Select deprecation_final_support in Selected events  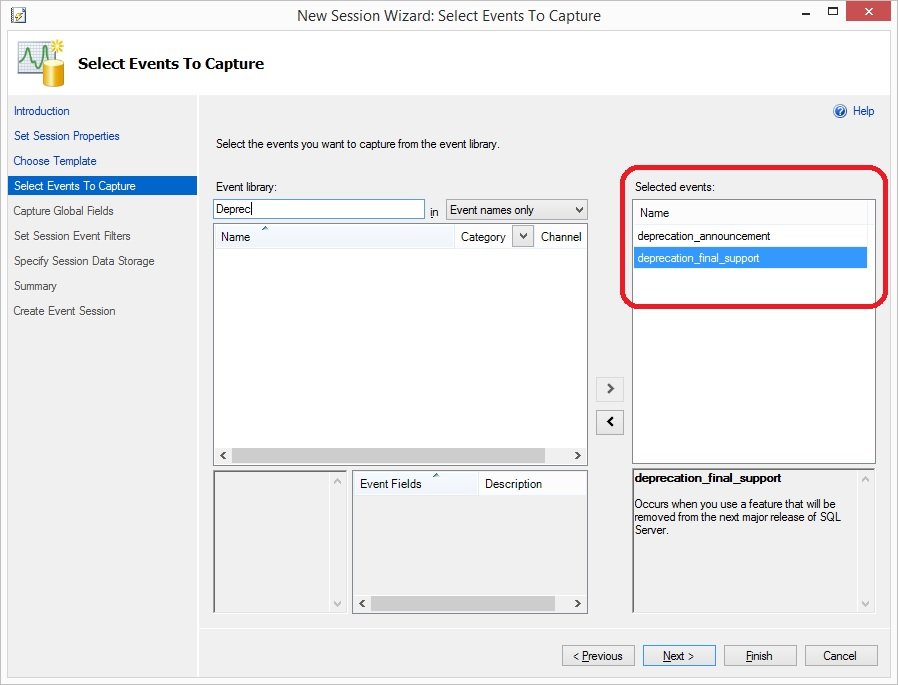pyautogui.click(x=750, y=258)
